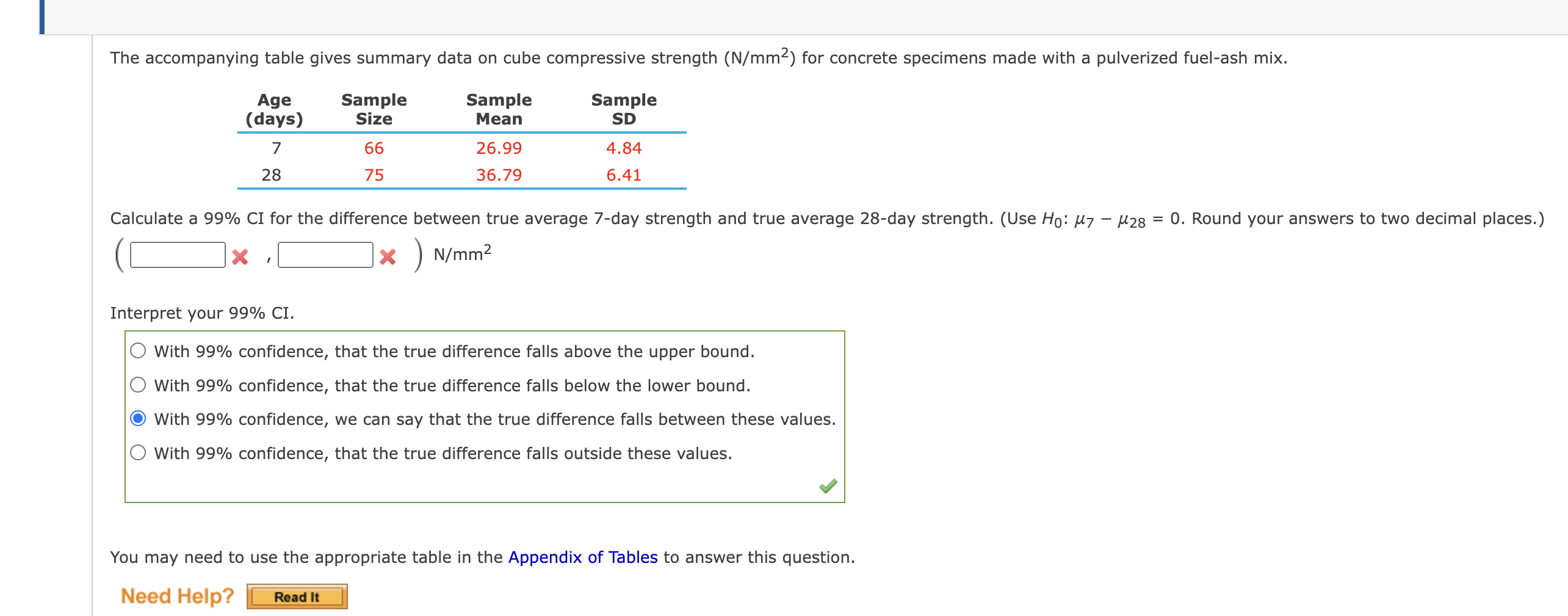
Task: Select the option that true difference falls below lower bound
Action: tap(139, 385)
